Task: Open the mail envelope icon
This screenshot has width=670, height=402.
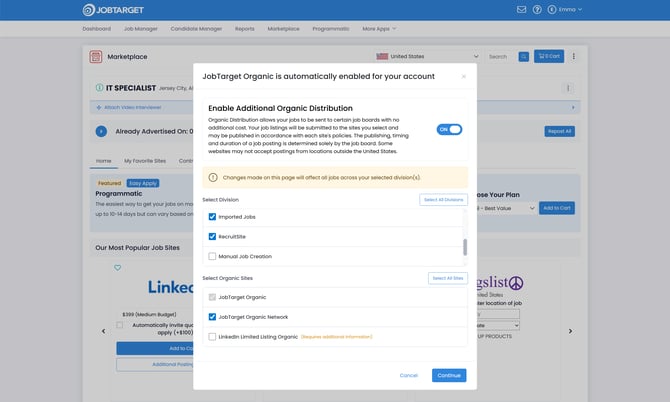Action: [x=521, y=10]
